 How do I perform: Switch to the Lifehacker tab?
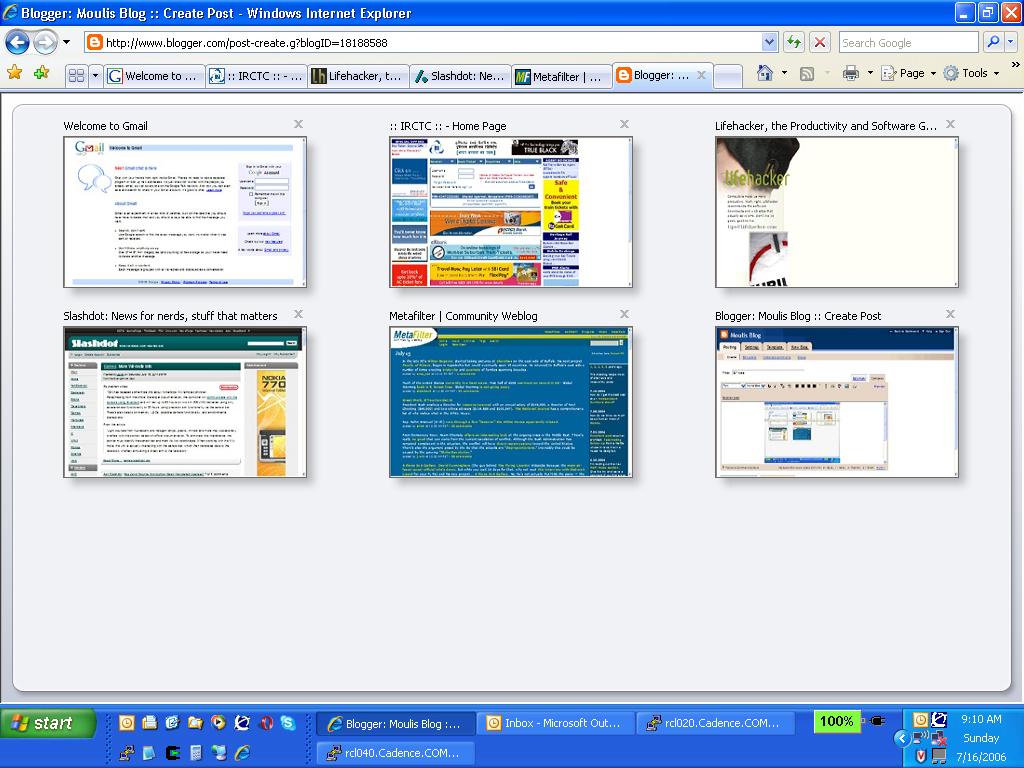coord(359,76)
